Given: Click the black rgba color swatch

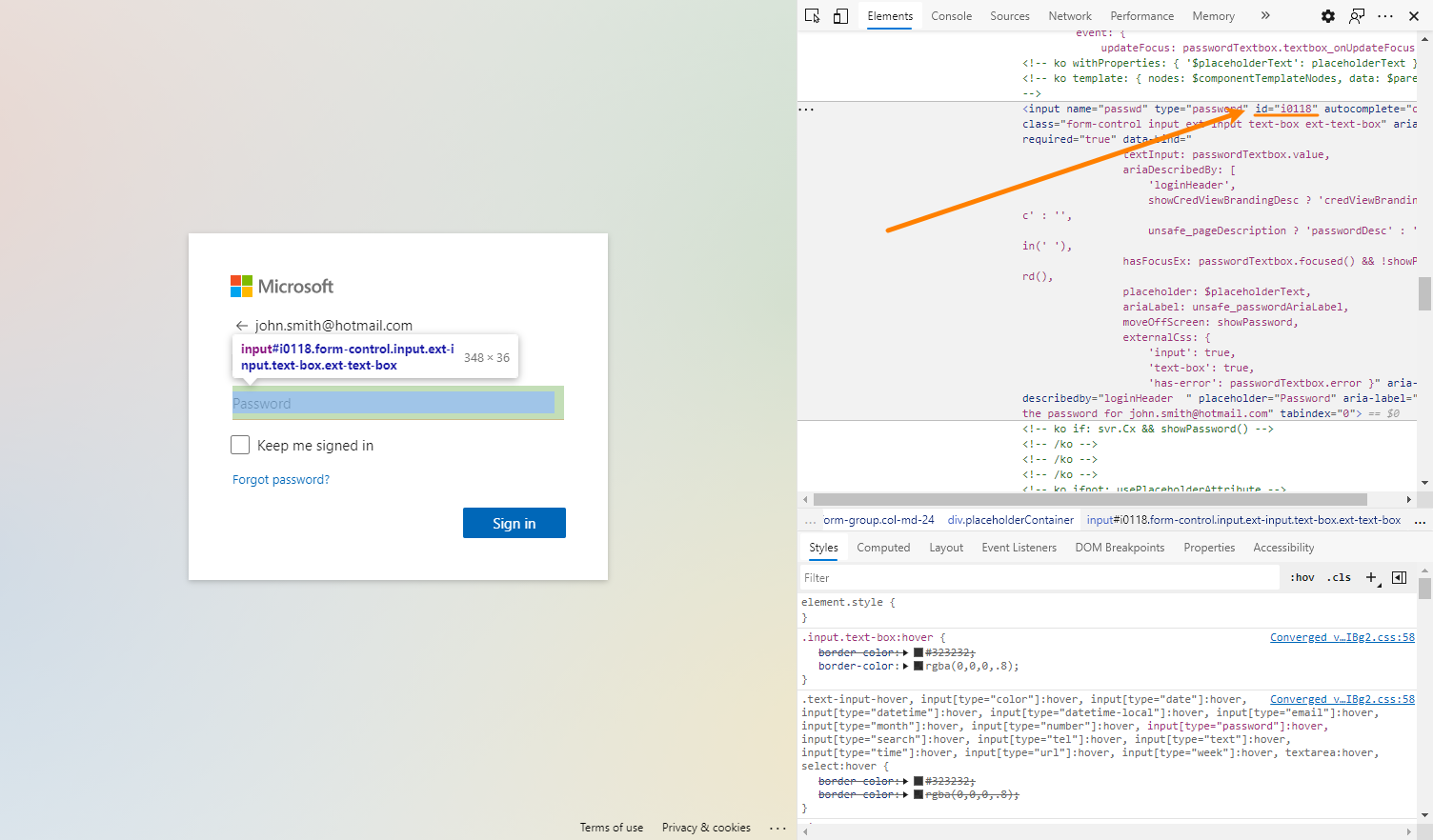Looking at the screenshot, I should 918,667.
